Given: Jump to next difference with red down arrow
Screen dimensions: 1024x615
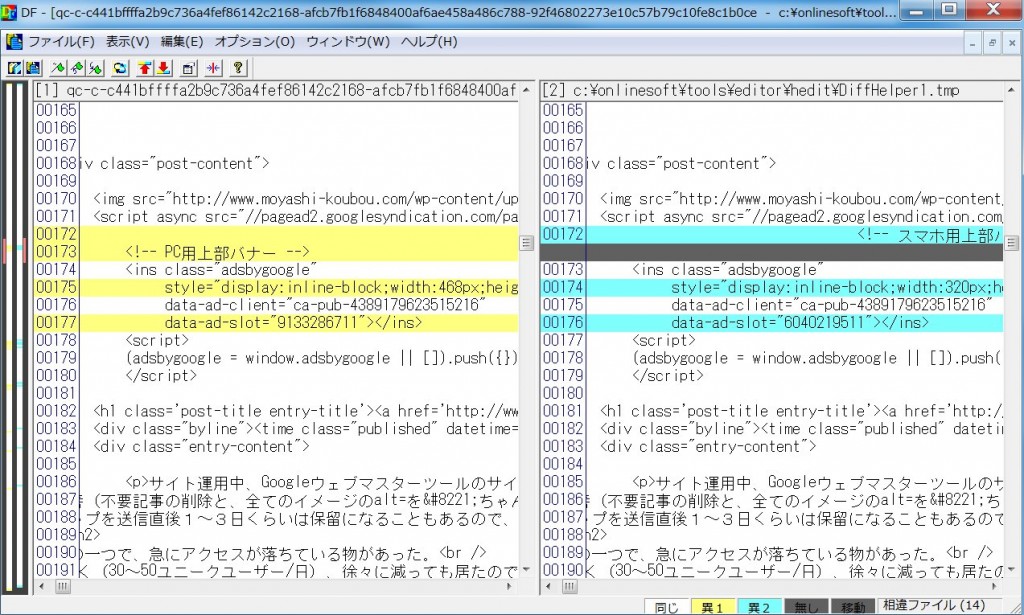Looking at the screenshot, I should coord(163,68).
